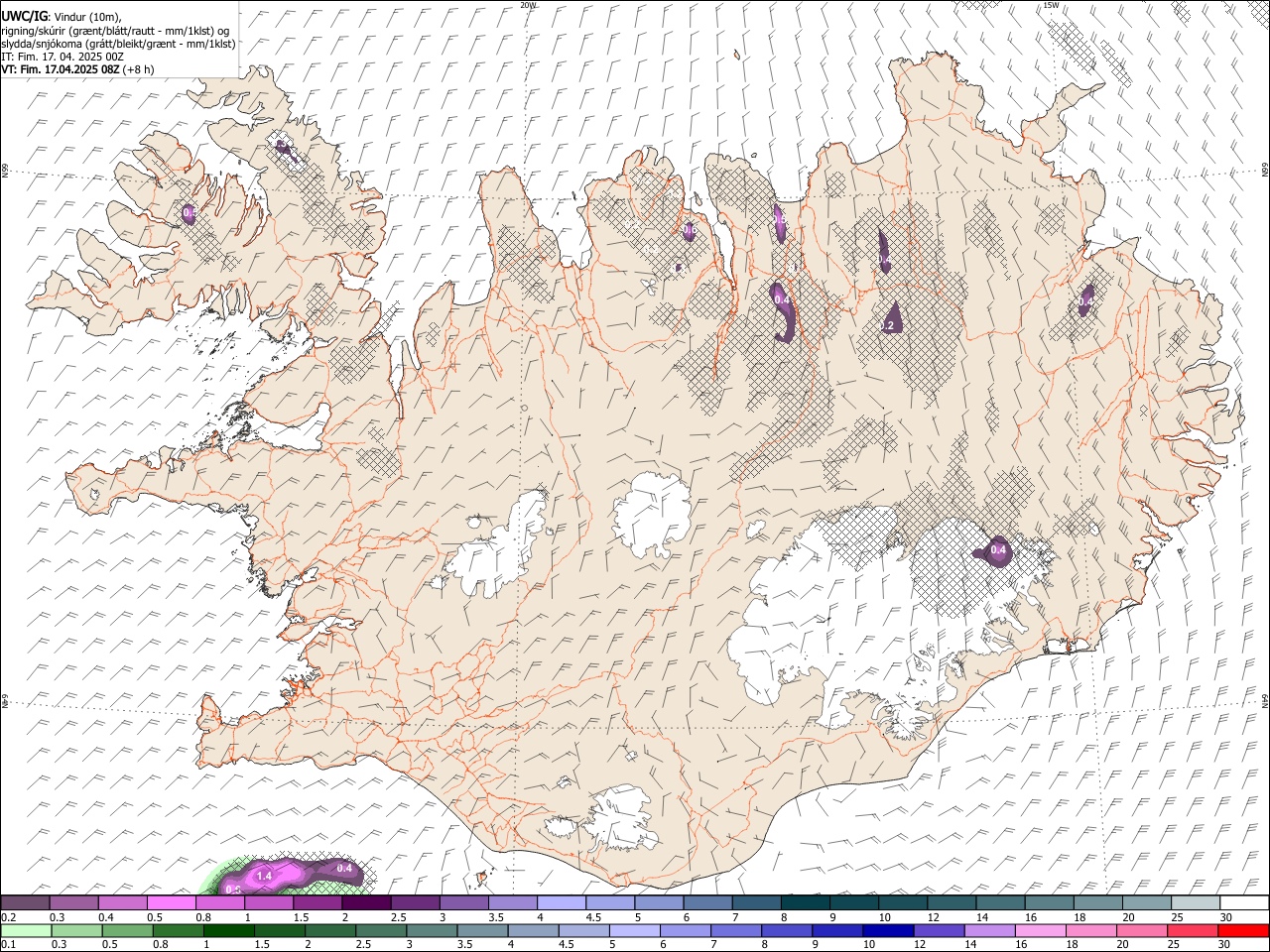Viewport: 1270px width, 952px height.
Task: Click the 15W longitude label
Action: [x=1051, y=5]
